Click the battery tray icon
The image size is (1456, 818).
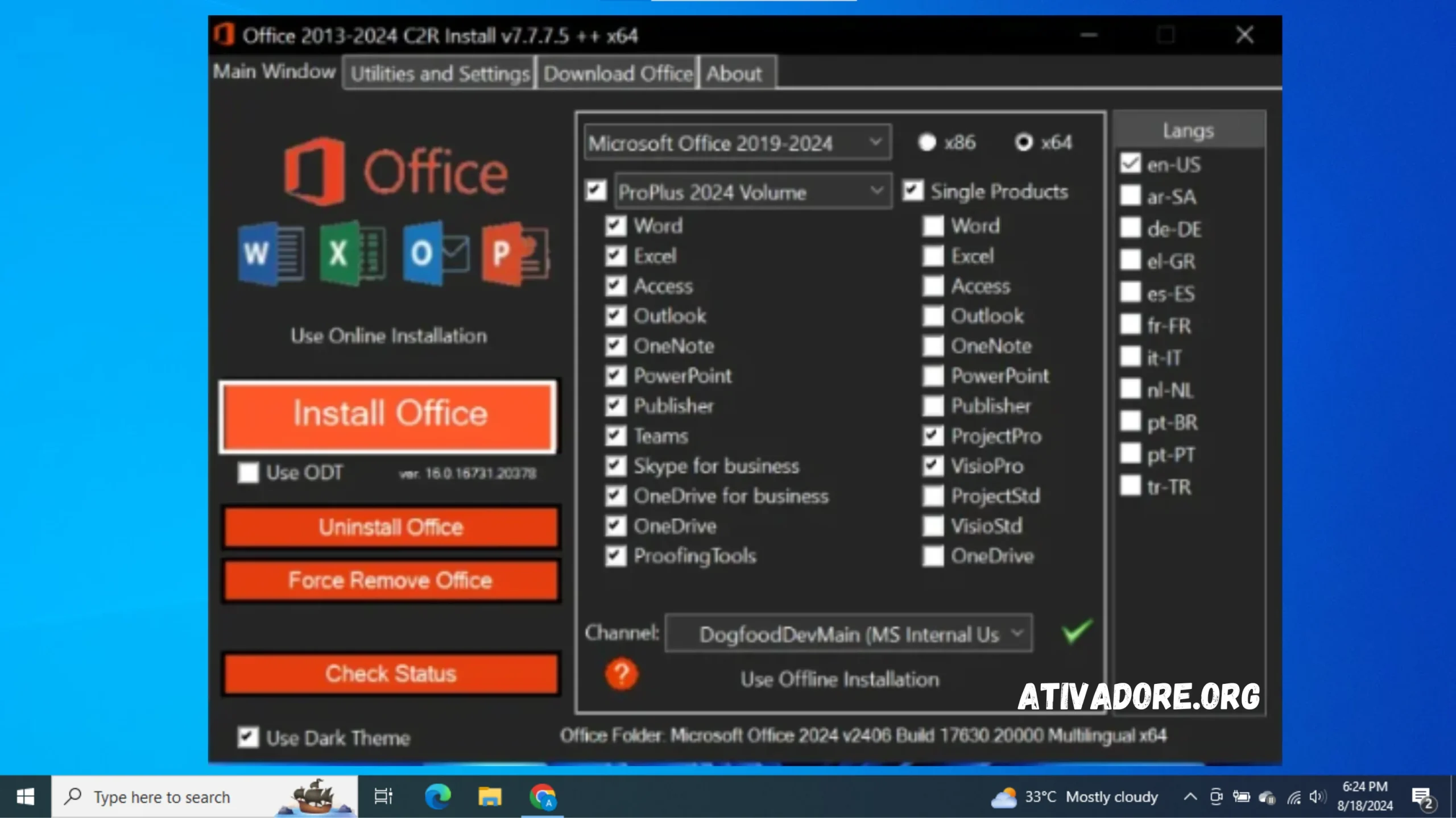click(x=1241, y=797)
